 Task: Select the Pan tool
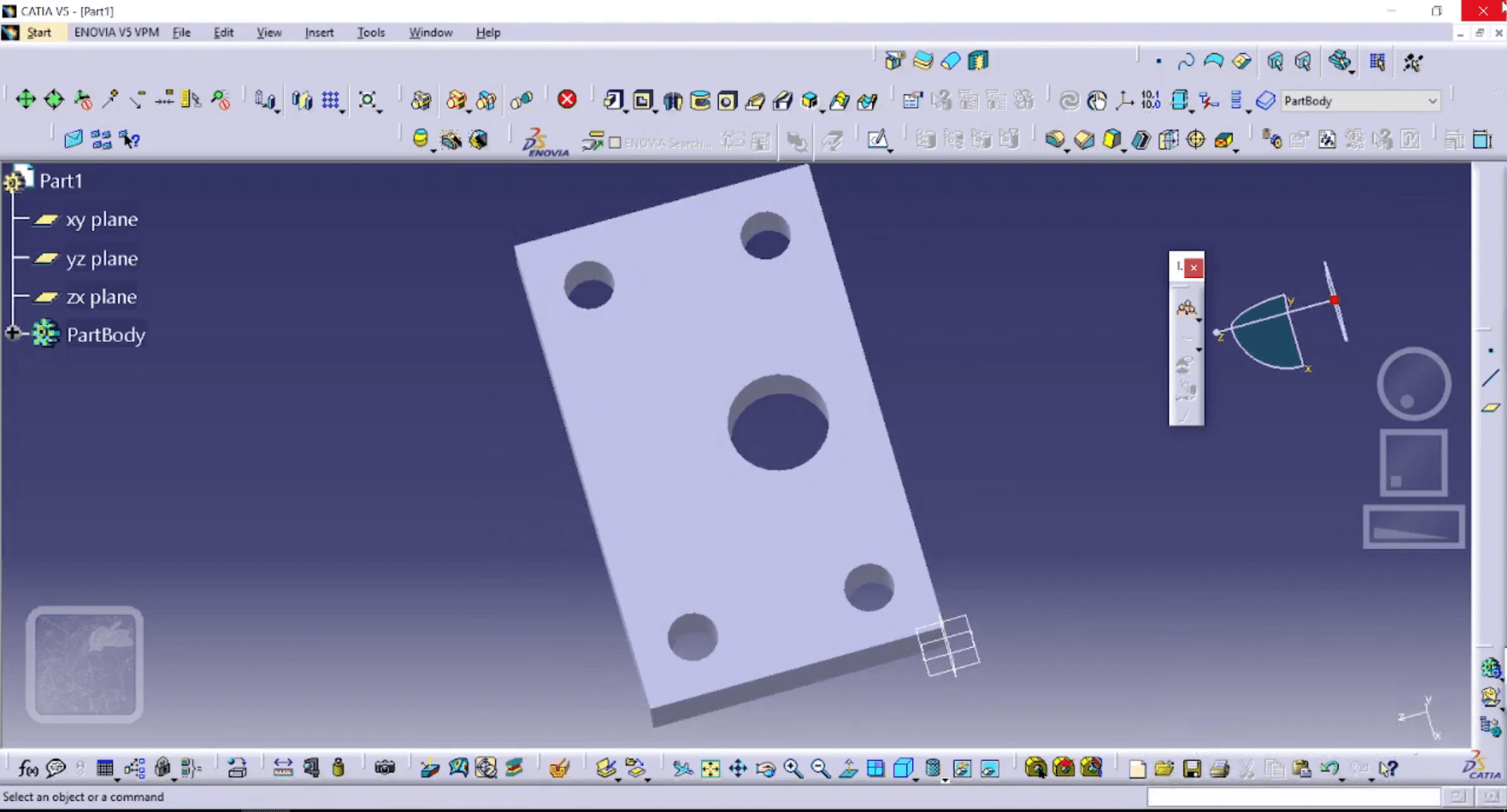[x=739, y=770]
